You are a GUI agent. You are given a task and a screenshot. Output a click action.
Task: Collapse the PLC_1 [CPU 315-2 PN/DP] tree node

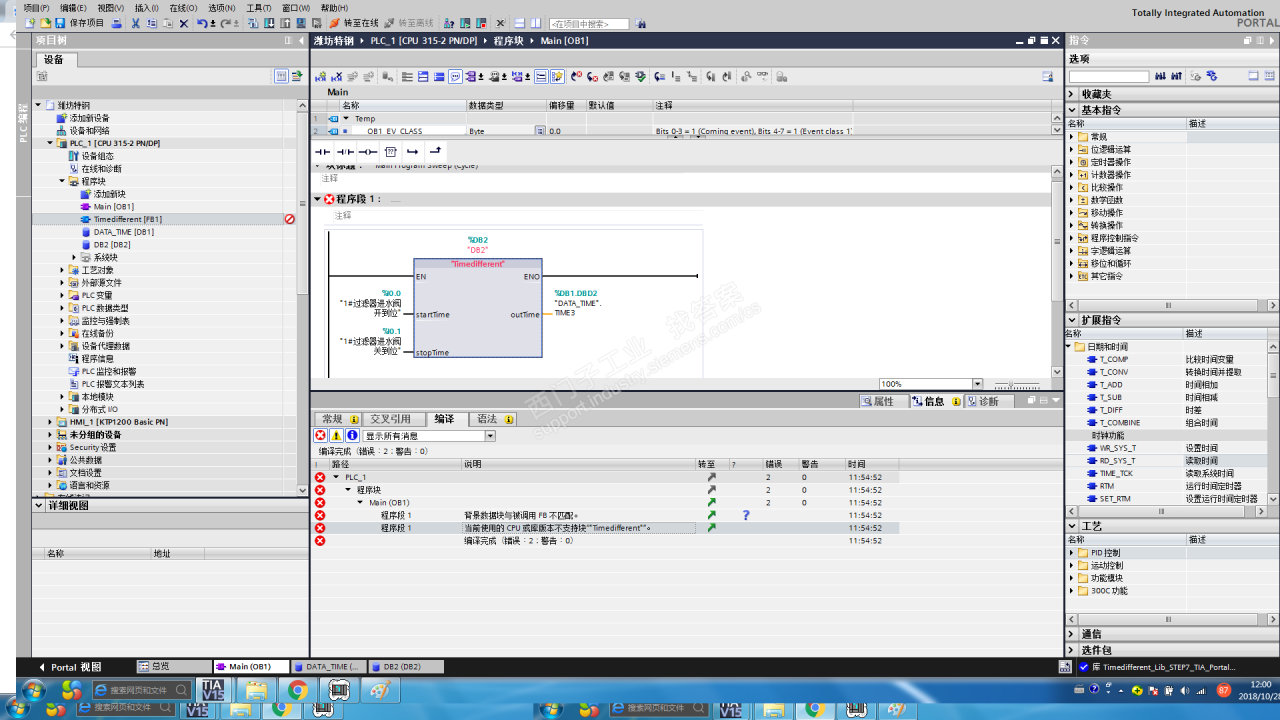[x=50, y=143]
